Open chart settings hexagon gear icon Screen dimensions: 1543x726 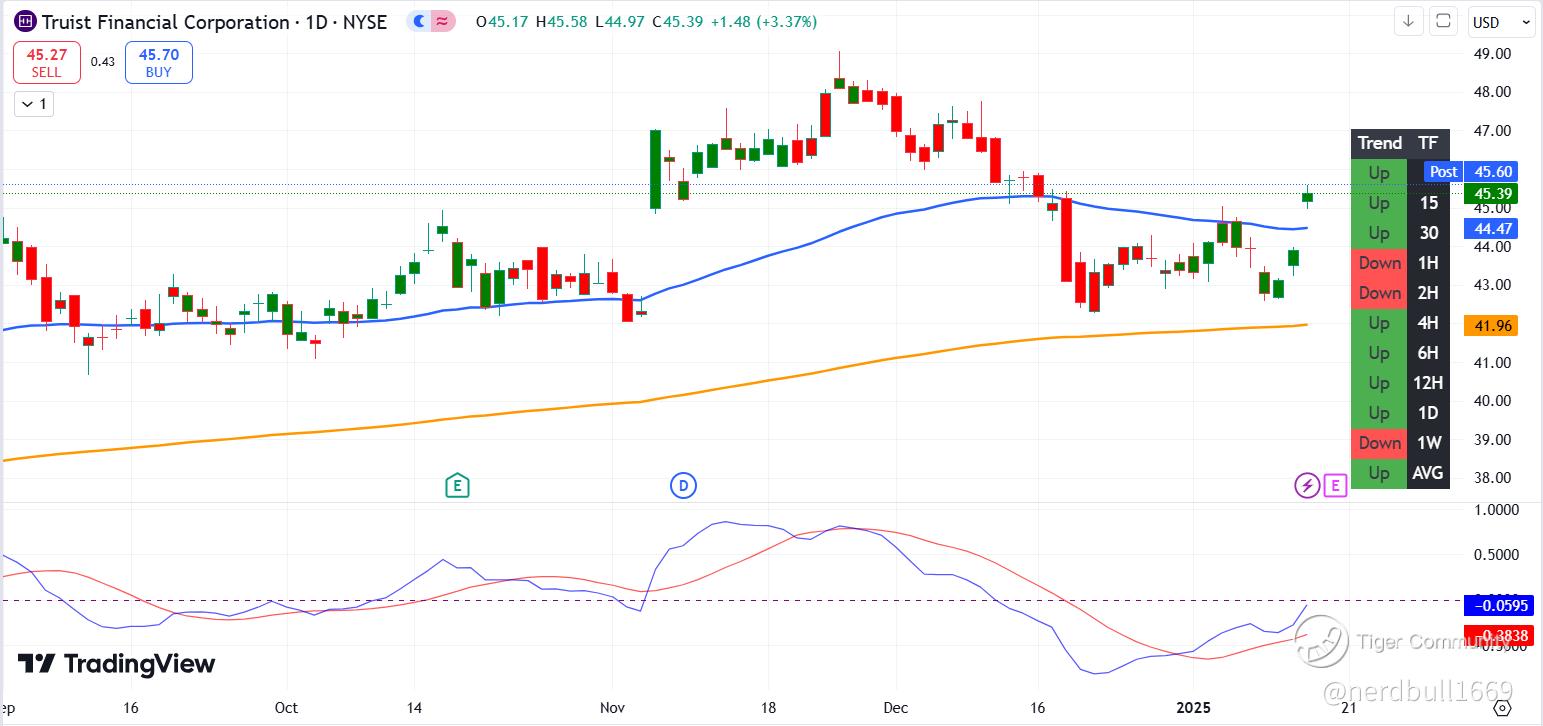click(1502, 708)
